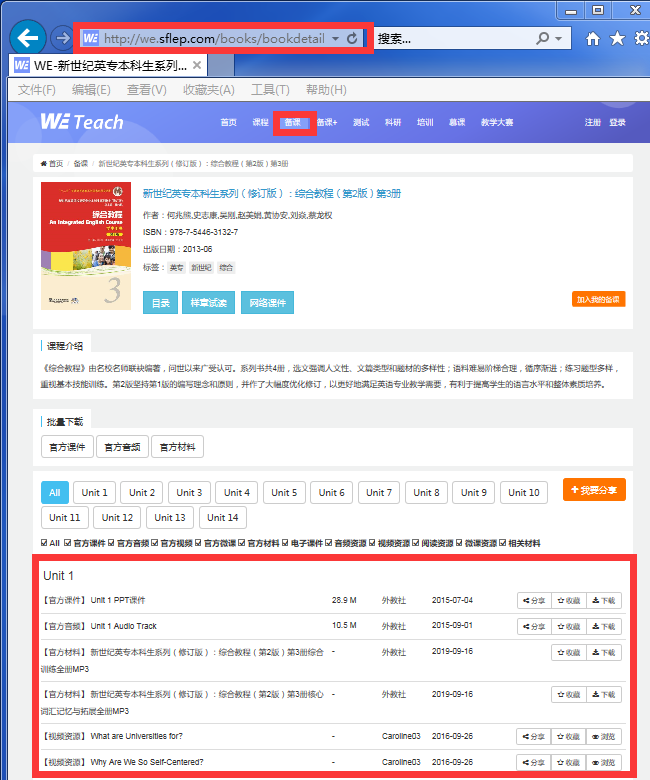Image resolution: width=650 pixels, height=780 pixels.
Task: Toggle the 官方材料 filter checkbox
Action: (x=242, y=543)
